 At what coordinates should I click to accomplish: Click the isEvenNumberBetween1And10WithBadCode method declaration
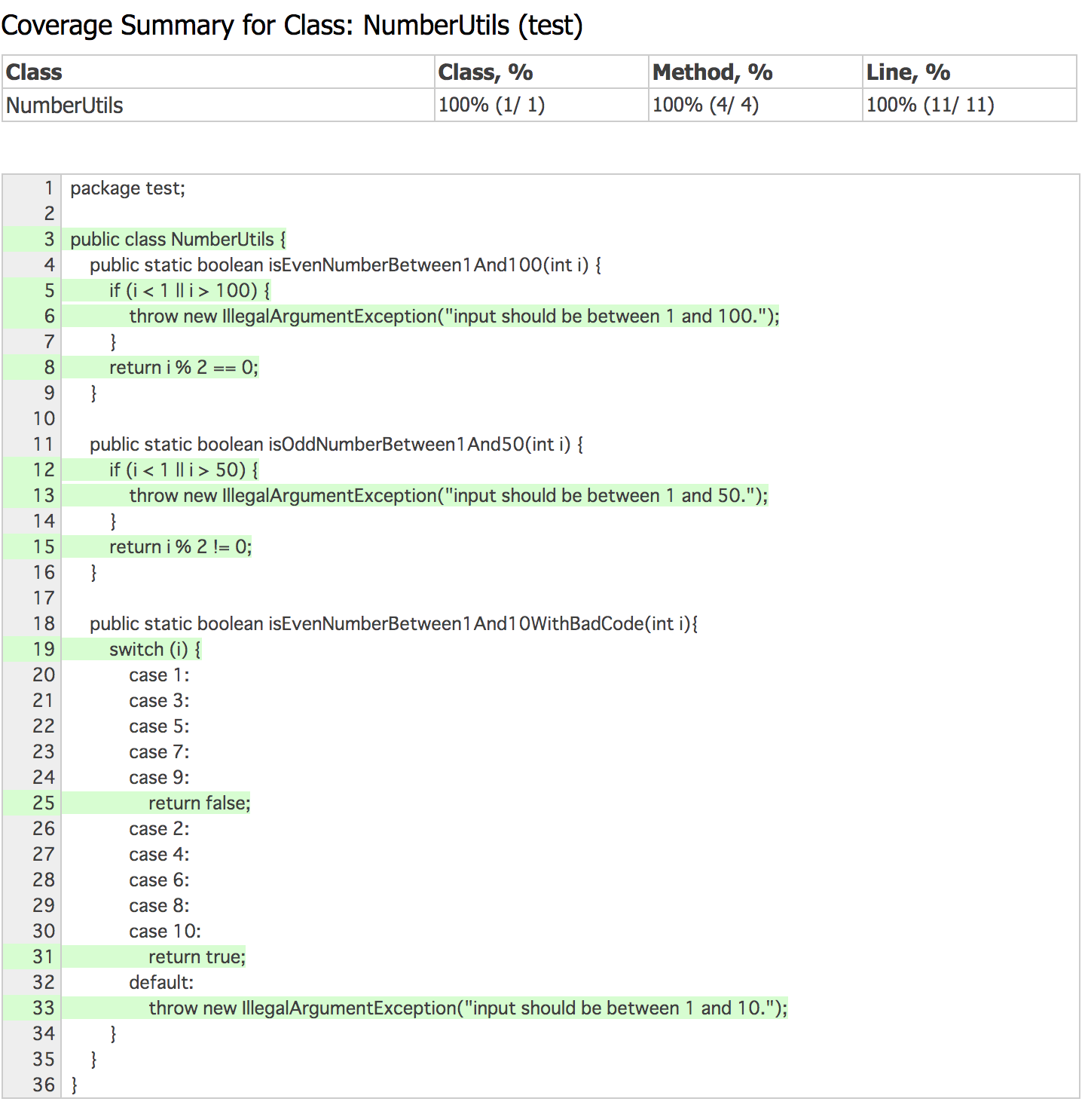point(393,624)
